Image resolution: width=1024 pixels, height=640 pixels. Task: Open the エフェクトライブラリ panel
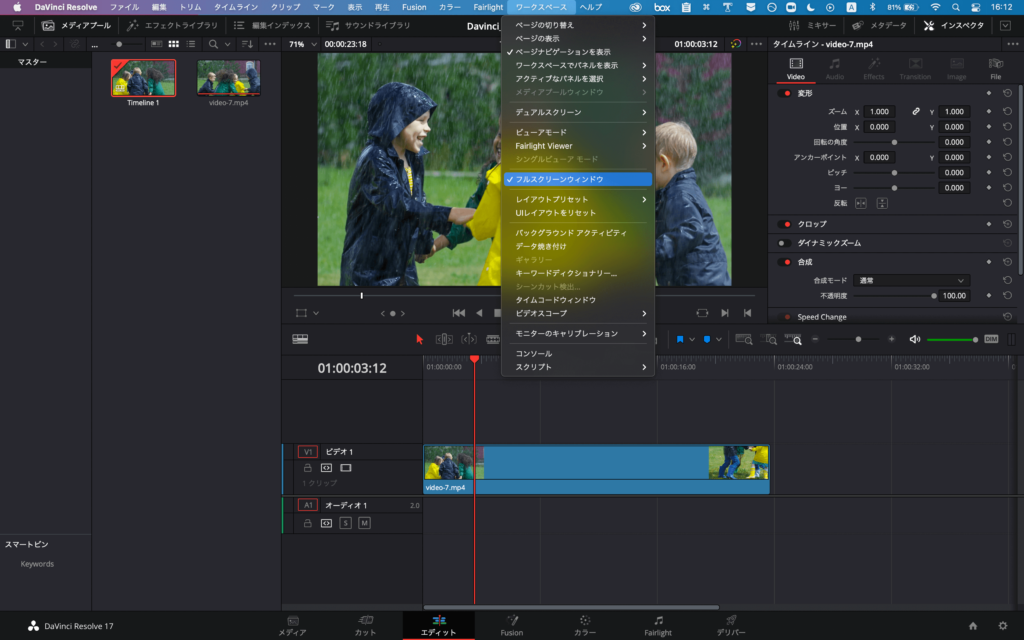pyautogui.click(x=172, y=25)
